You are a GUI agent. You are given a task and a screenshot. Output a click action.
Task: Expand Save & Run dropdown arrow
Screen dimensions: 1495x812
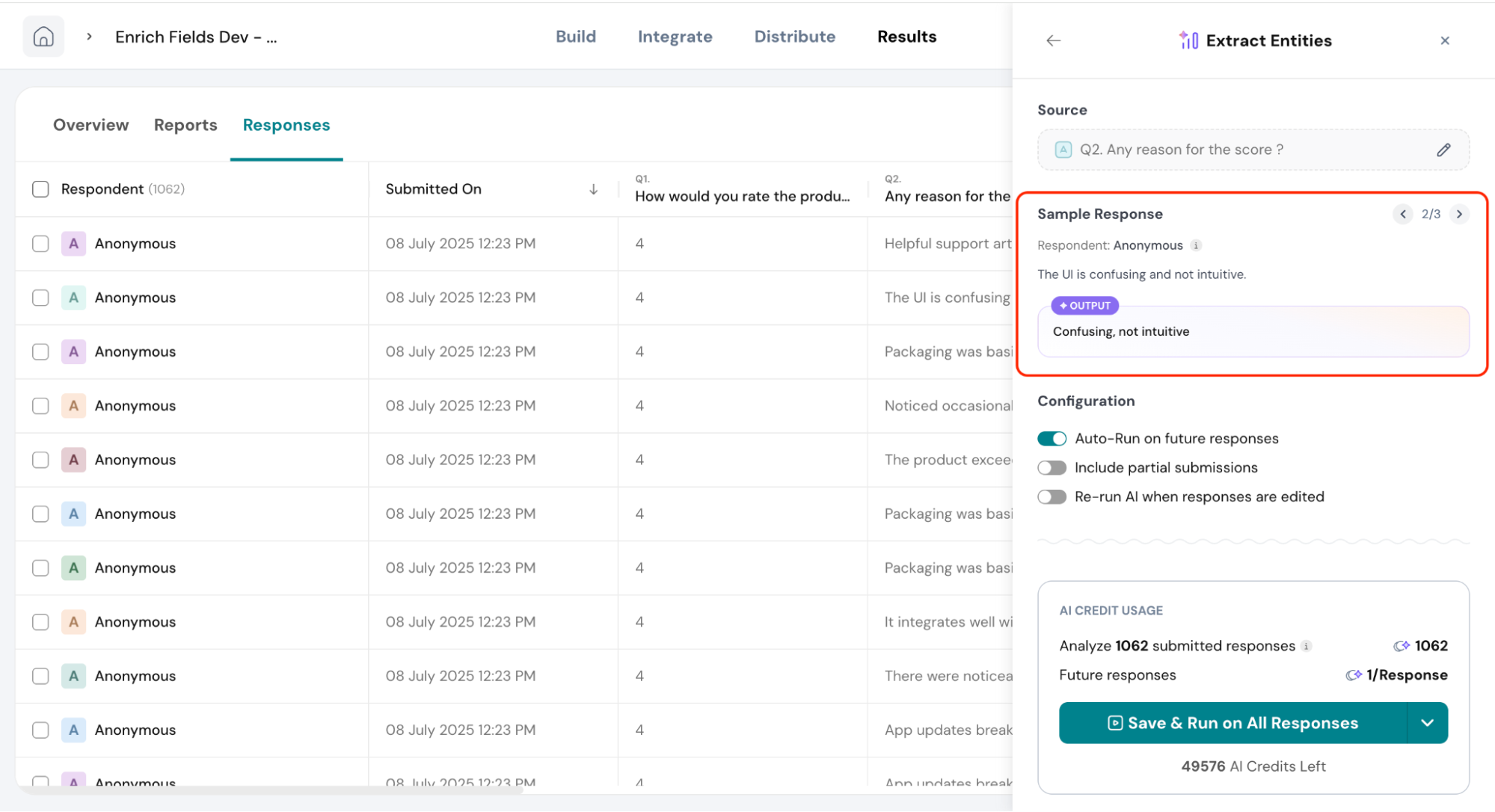click(x=1427, y=723)
